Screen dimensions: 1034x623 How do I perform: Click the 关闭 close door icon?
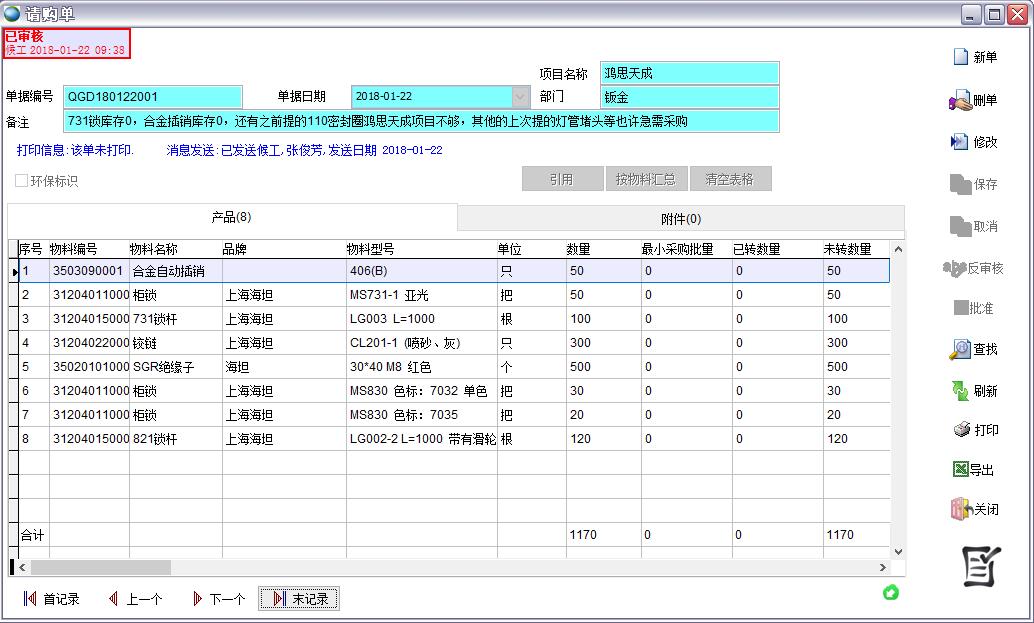[x=961, y=509]
